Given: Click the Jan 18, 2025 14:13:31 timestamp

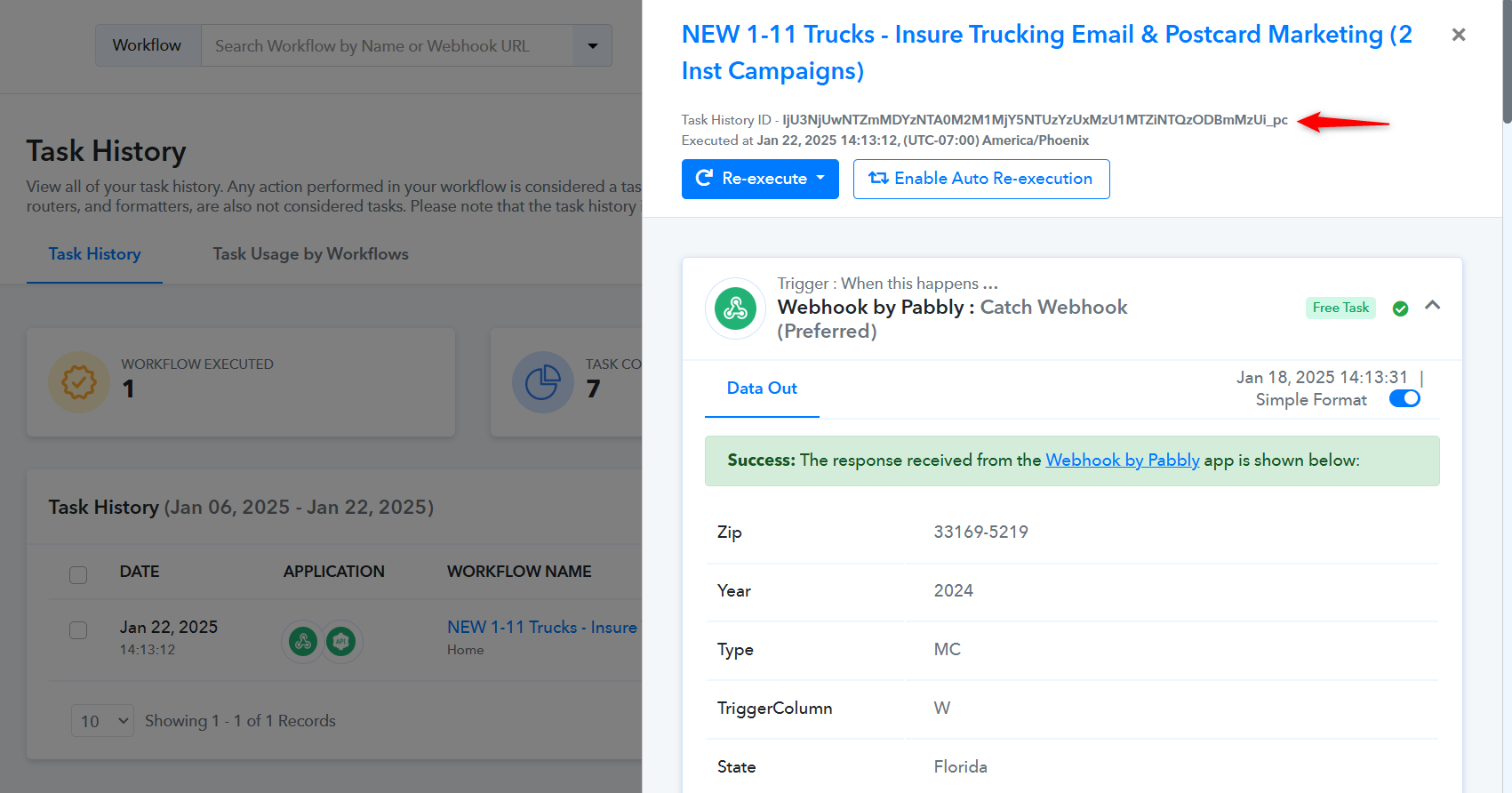Looking at the screenshot, I should 1322,378.
